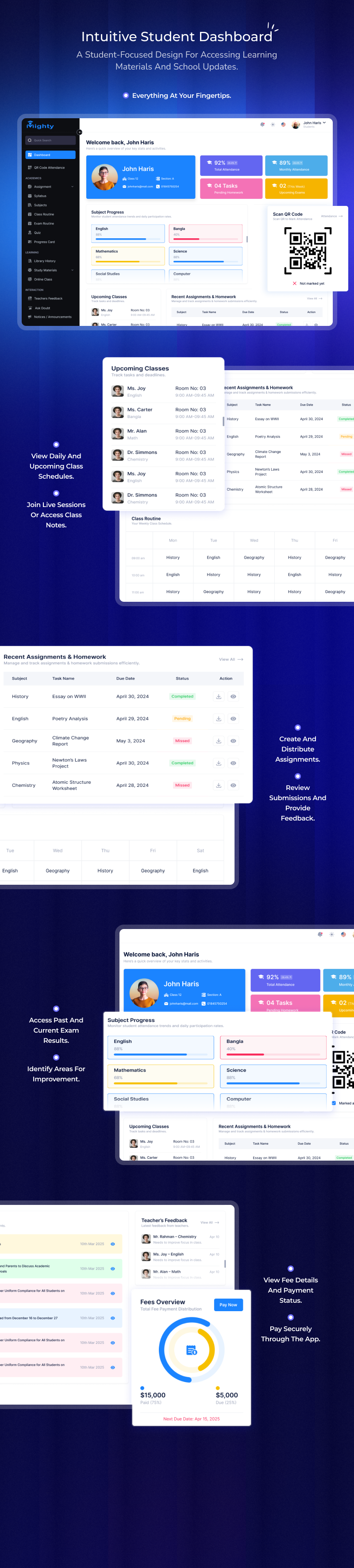Click Mr. Rahman's avatar in Teacher's Feedback
Viewport: 354px width, 1568px height.
tap(146, 1239)
